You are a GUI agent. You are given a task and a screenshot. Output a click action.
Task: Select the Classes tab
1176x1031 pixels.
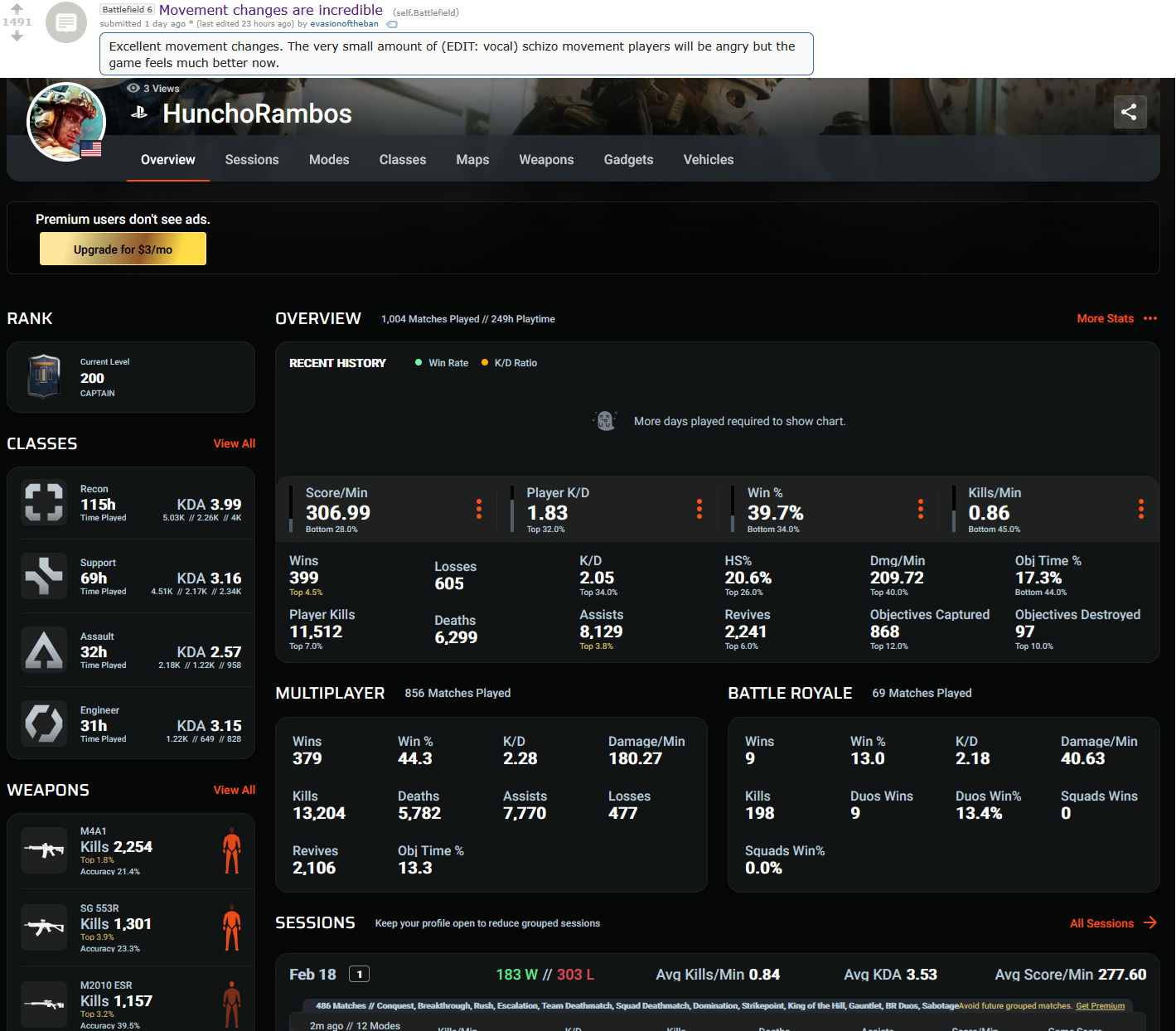[x=403, y=160]
